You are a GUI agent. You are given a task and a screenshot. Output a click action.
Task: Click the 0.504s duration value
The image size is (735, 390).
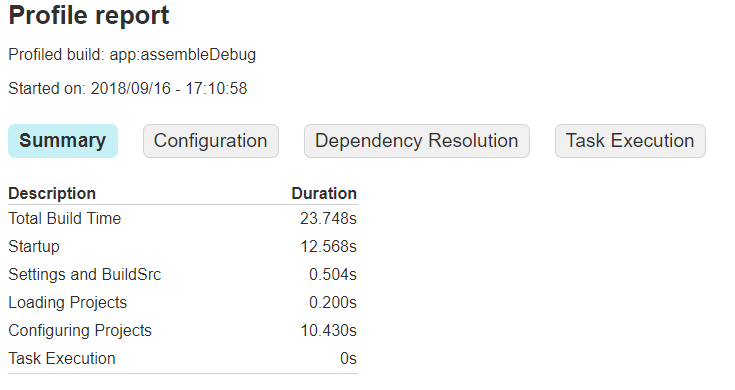333,274
